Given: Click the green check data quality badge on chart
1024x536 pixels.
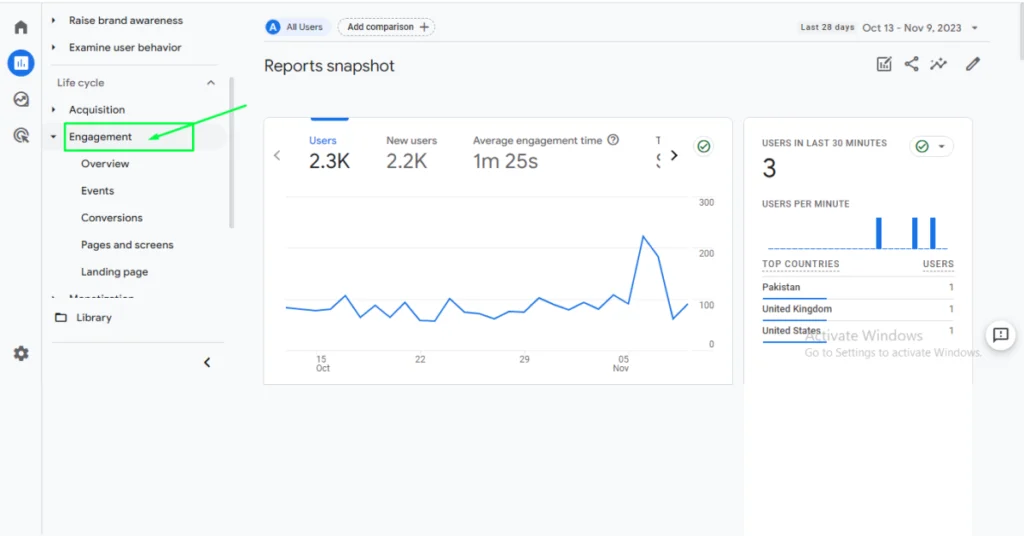Looking at the screenshot, I should pyautogui.click(x=704, y=147).
